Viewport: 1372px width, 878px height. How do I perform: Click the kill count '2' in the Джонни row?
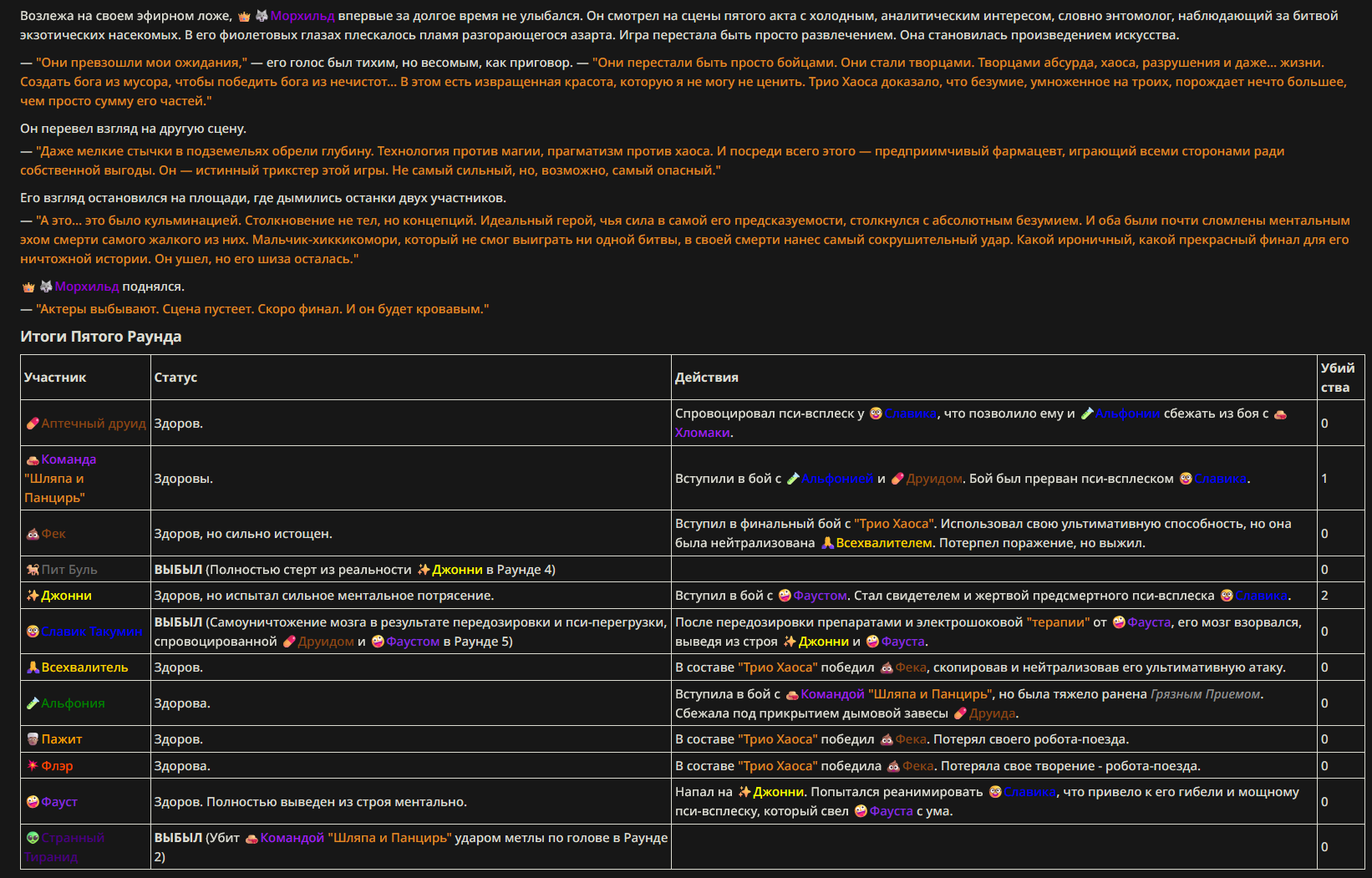click(x=1324, y=596)
